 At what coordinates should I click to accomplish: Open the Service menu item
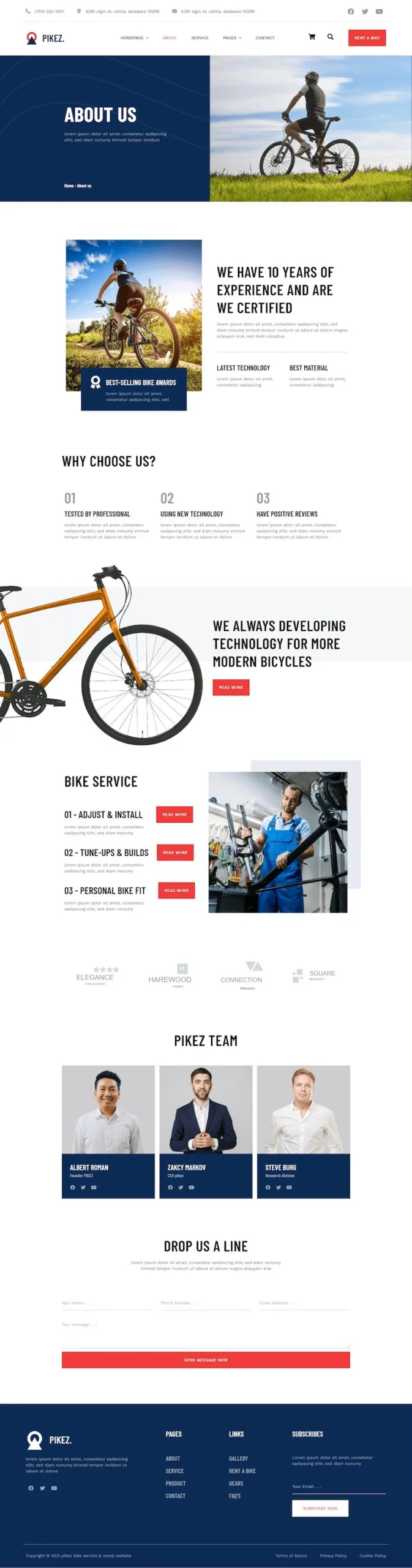200,38
